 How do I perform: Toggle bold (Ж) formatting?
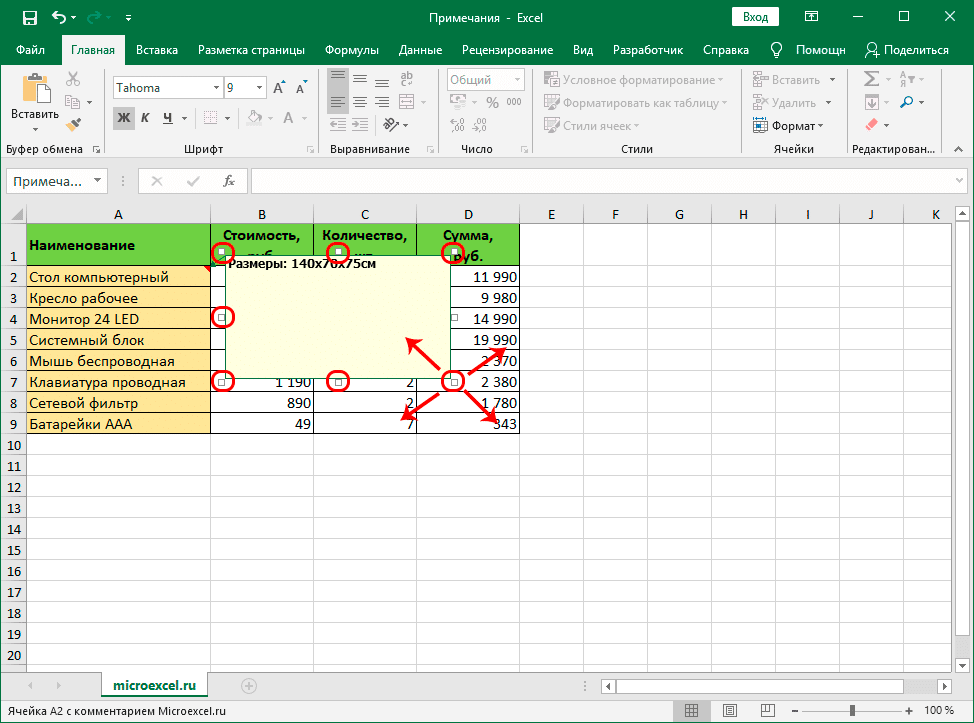pyautogui.click(x=123, y=118)
